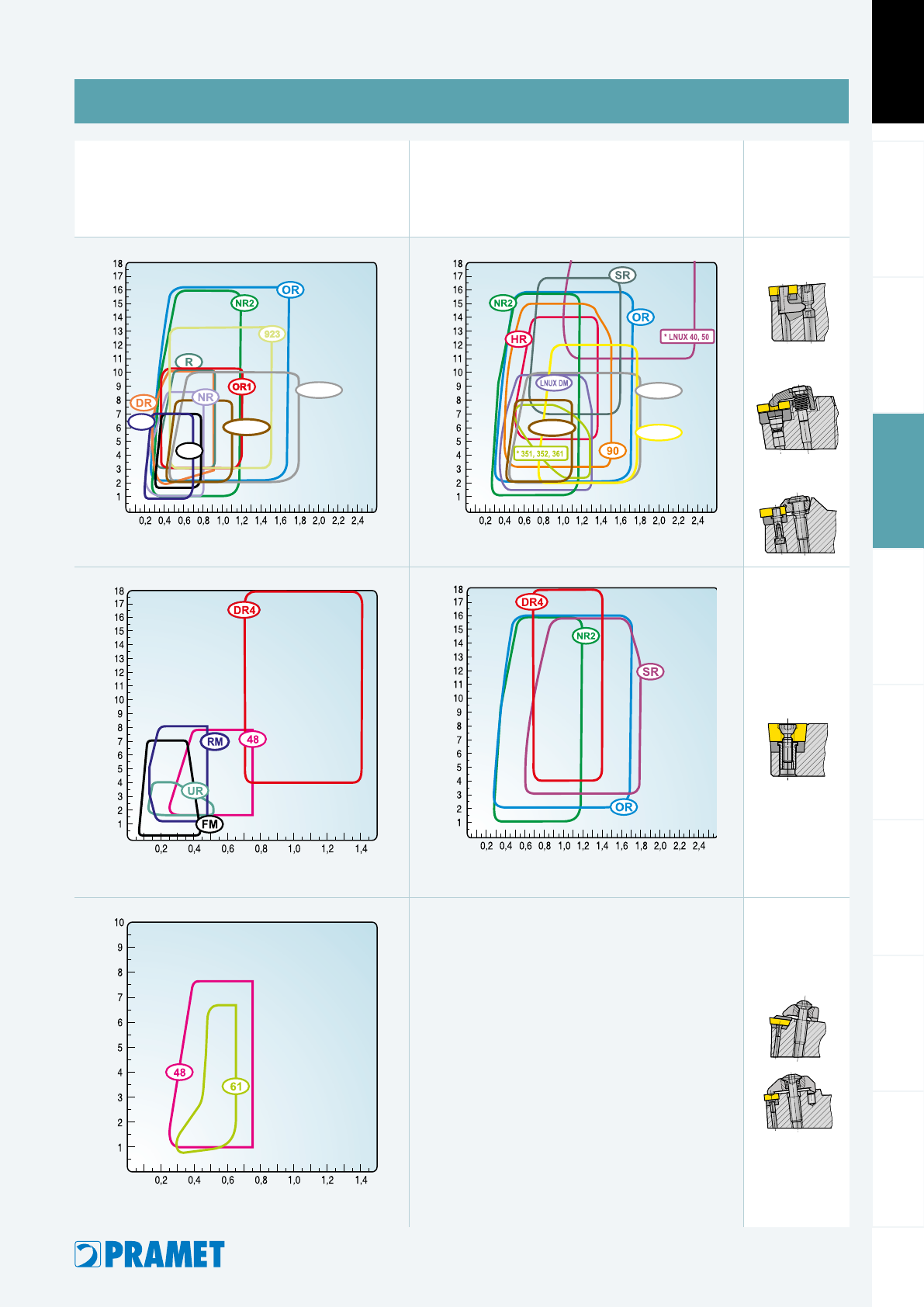Click the PRAMET logo at page bottom
The image size is (924, 1307).
point(150,1254)
